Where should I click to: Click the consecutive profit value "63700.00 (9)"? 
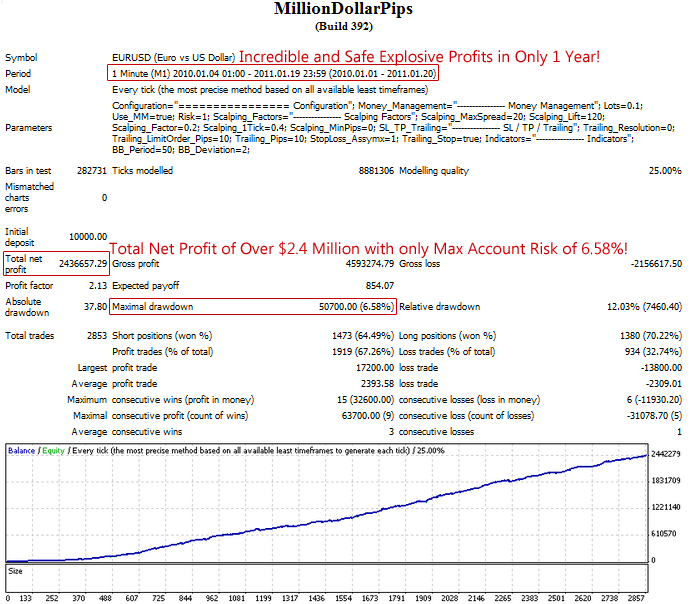click(x=368, y=416)
